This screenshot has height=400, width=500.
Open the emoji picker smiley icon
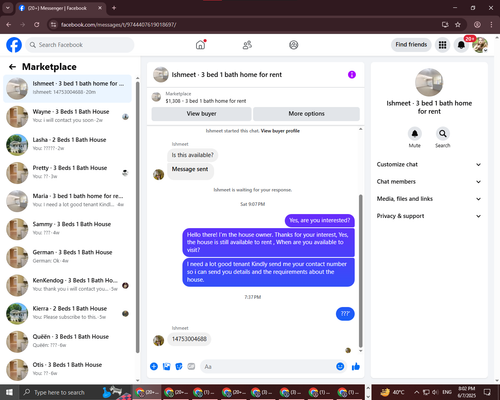click(x=340, y=366)
